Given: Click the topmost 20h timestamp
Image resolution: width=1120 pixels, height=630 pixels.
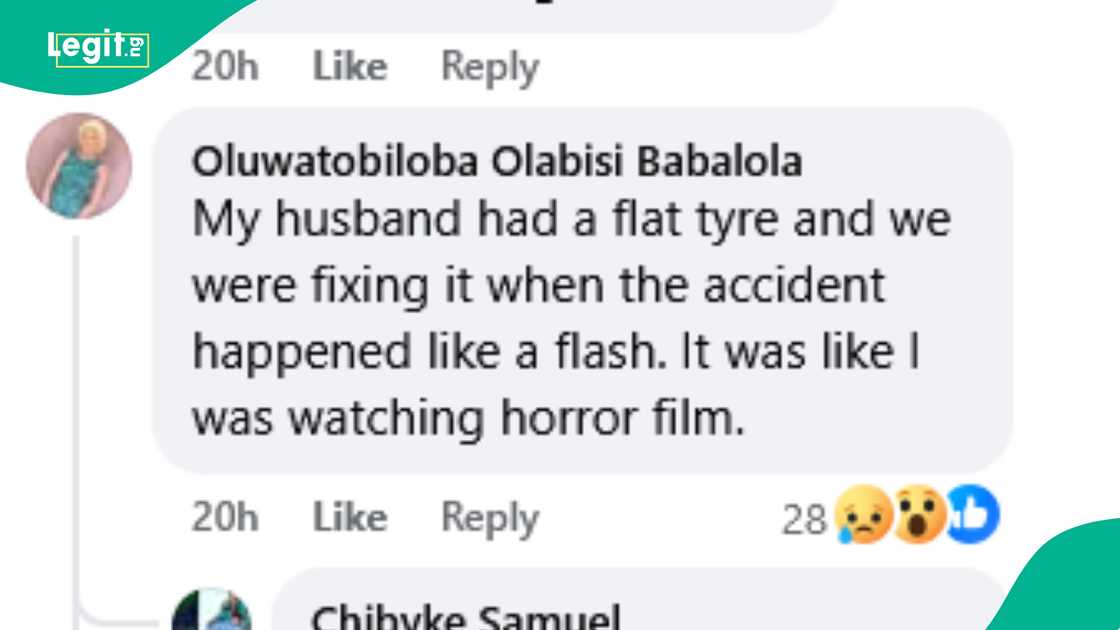Looking at the screenshot, I should pos(227,66).
